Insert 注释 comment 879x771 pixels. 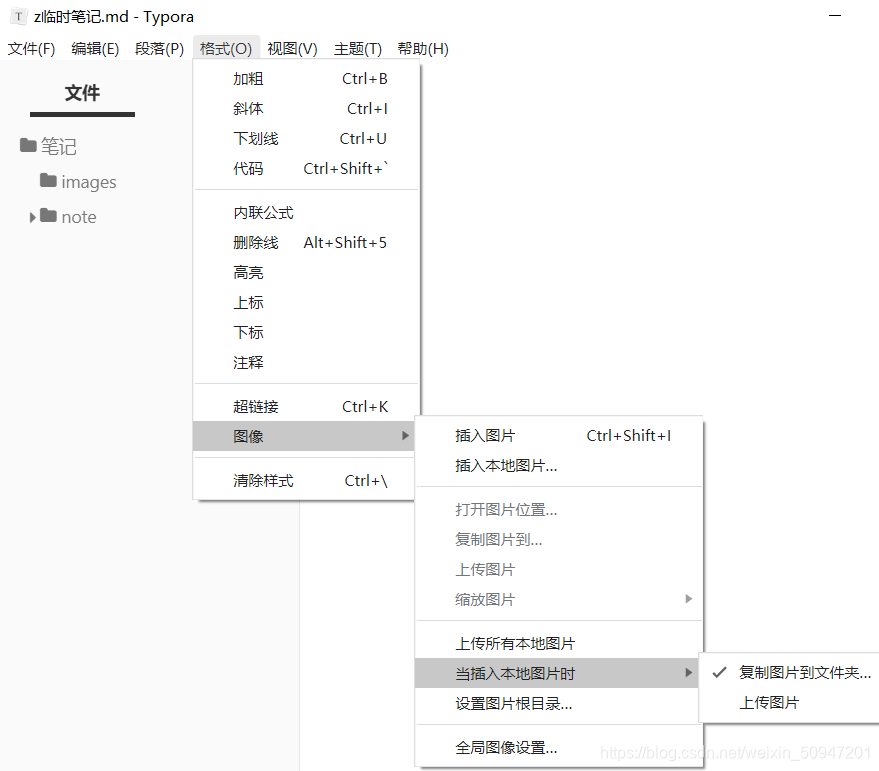tap(306, 363)
